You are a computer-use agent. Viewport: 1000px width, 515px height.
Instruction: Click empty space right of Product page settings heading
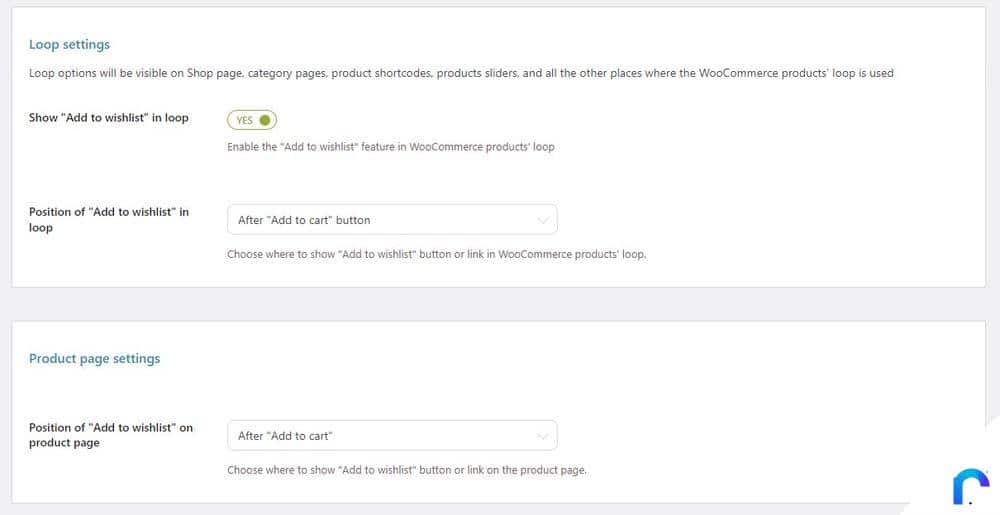pyautogui.click(x=561, y=359)
